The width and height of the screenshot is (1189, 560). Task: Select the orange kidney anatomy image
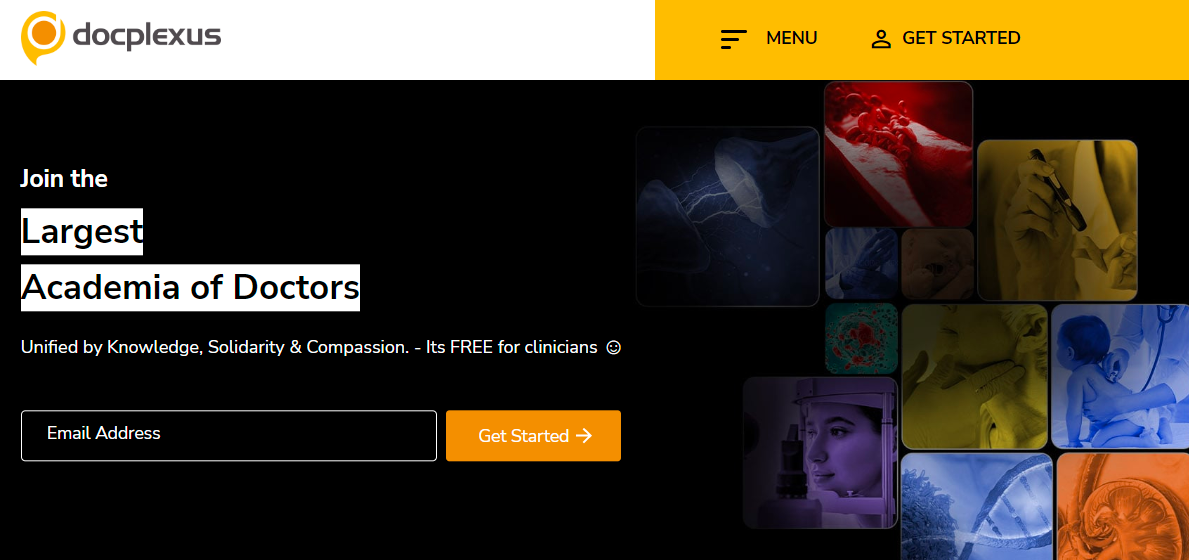(1123, 507)
